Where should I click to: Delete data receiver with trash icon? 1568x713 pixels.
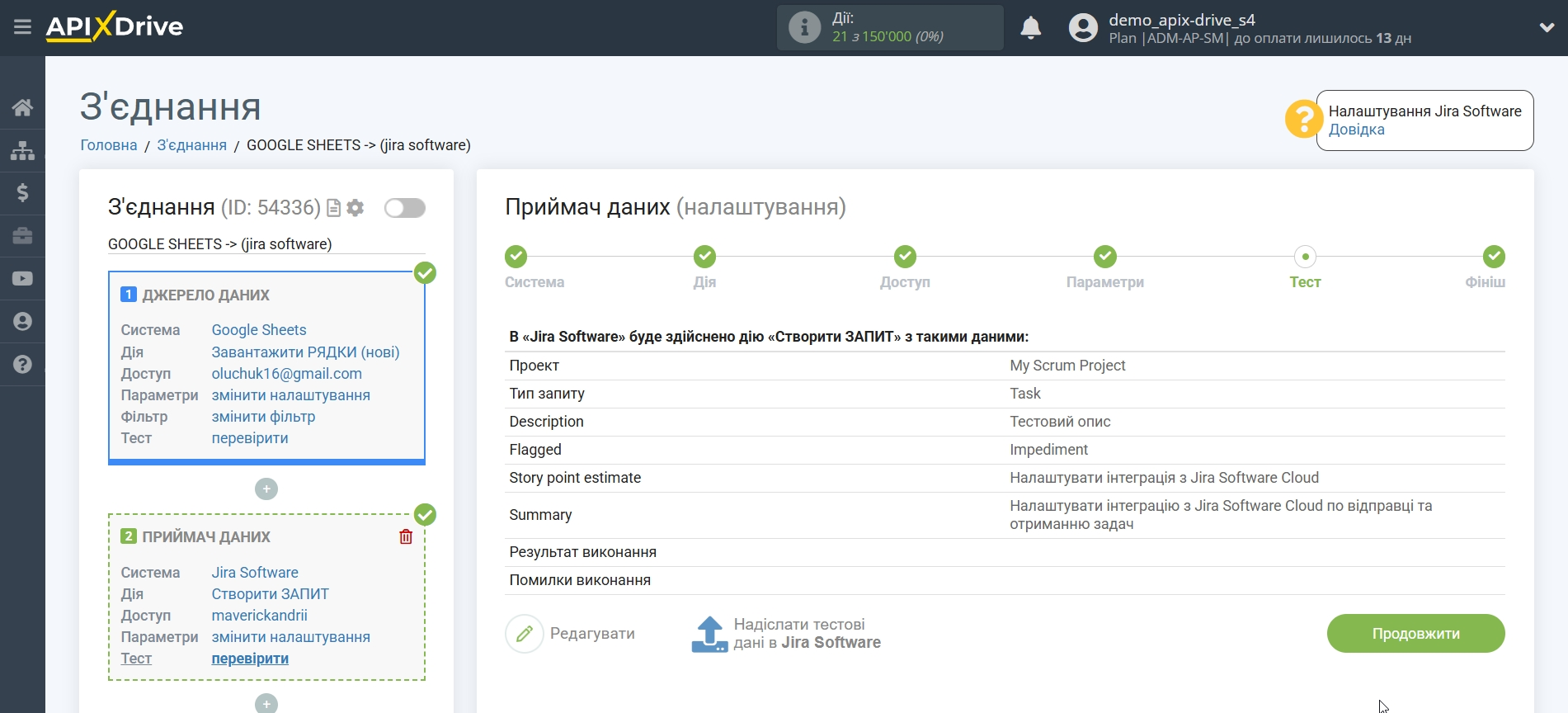click(406, 537)
